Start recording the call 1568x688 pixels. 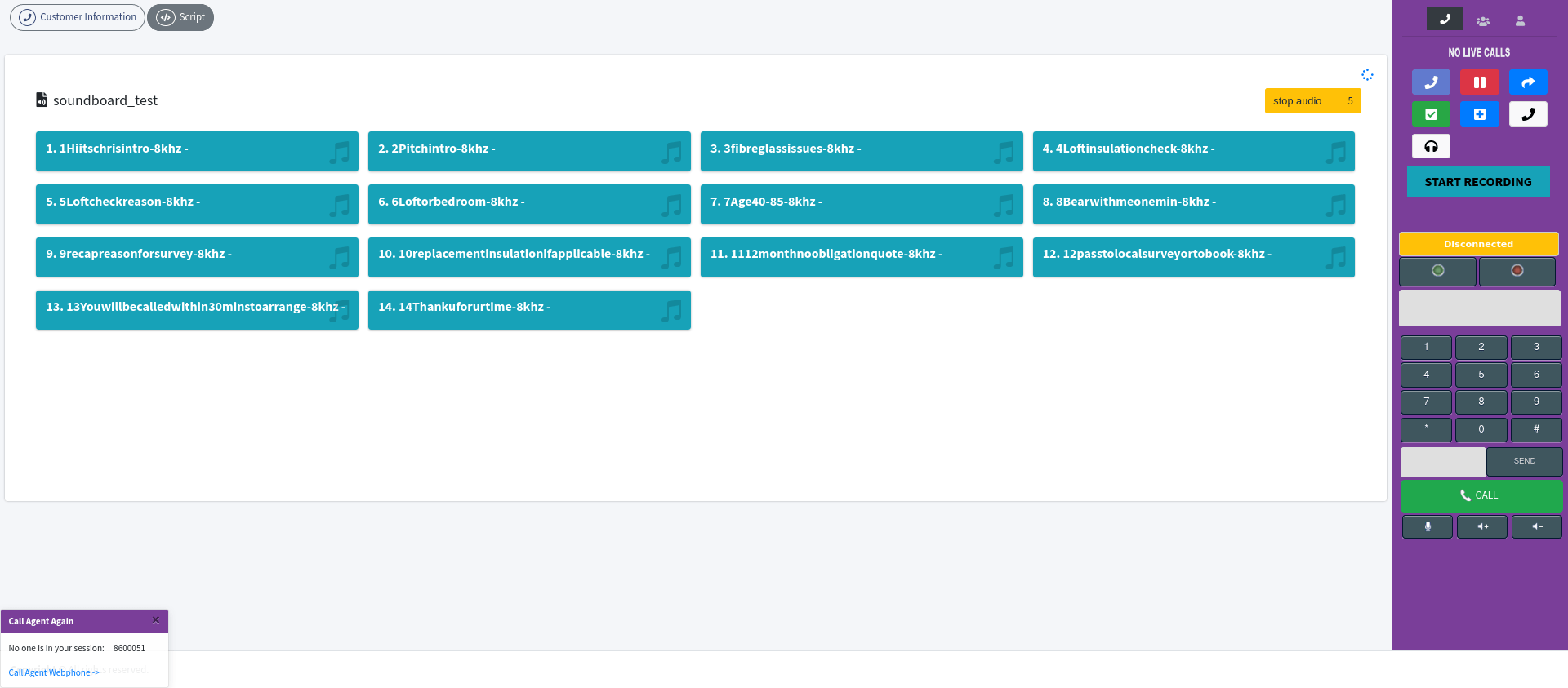1478,182
